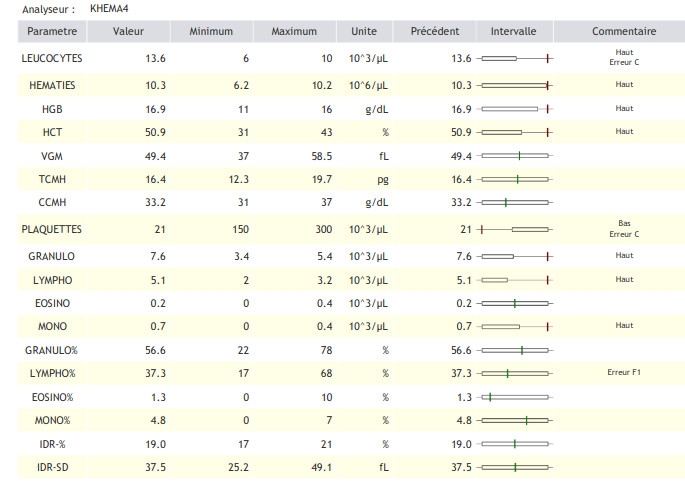This screenshot has width=685, height=494.
Task: Select the HEMATIES parameter row label
Action: 51,86
